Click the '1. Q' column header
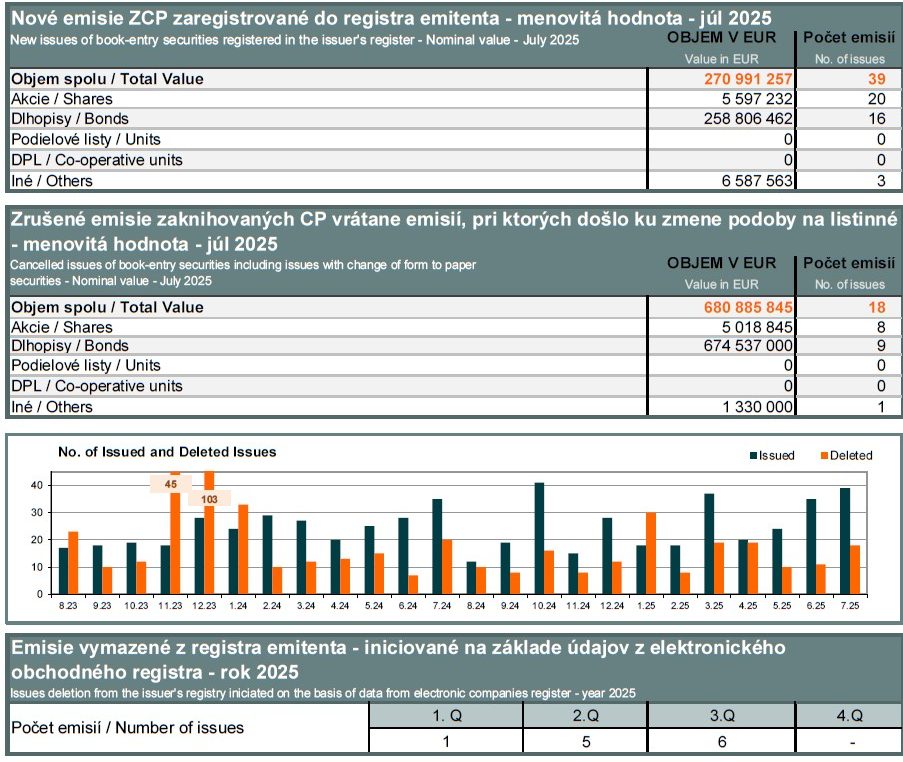 (x=447, y=716)
